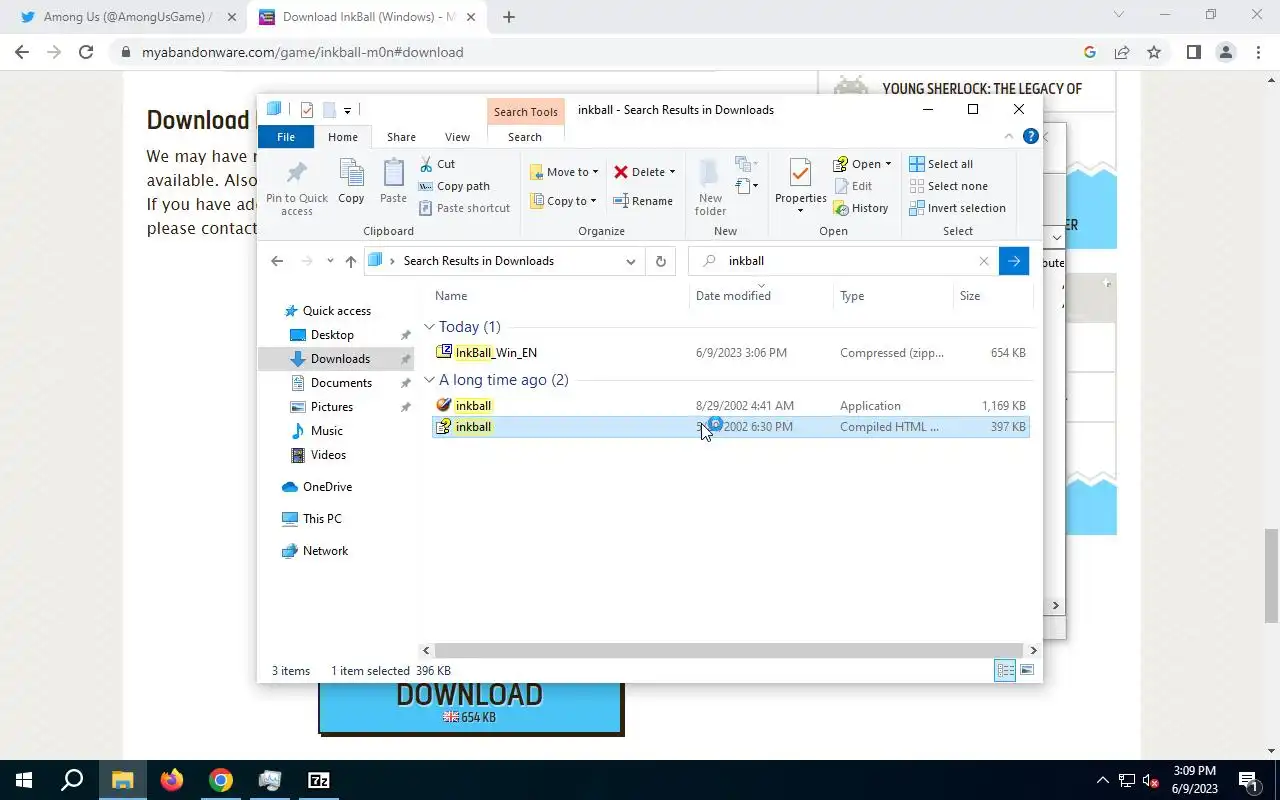The width and height of the screenshot is (1280, 800).
Task: Open the Search ribbon tab
Action: (x=524, y=137)
